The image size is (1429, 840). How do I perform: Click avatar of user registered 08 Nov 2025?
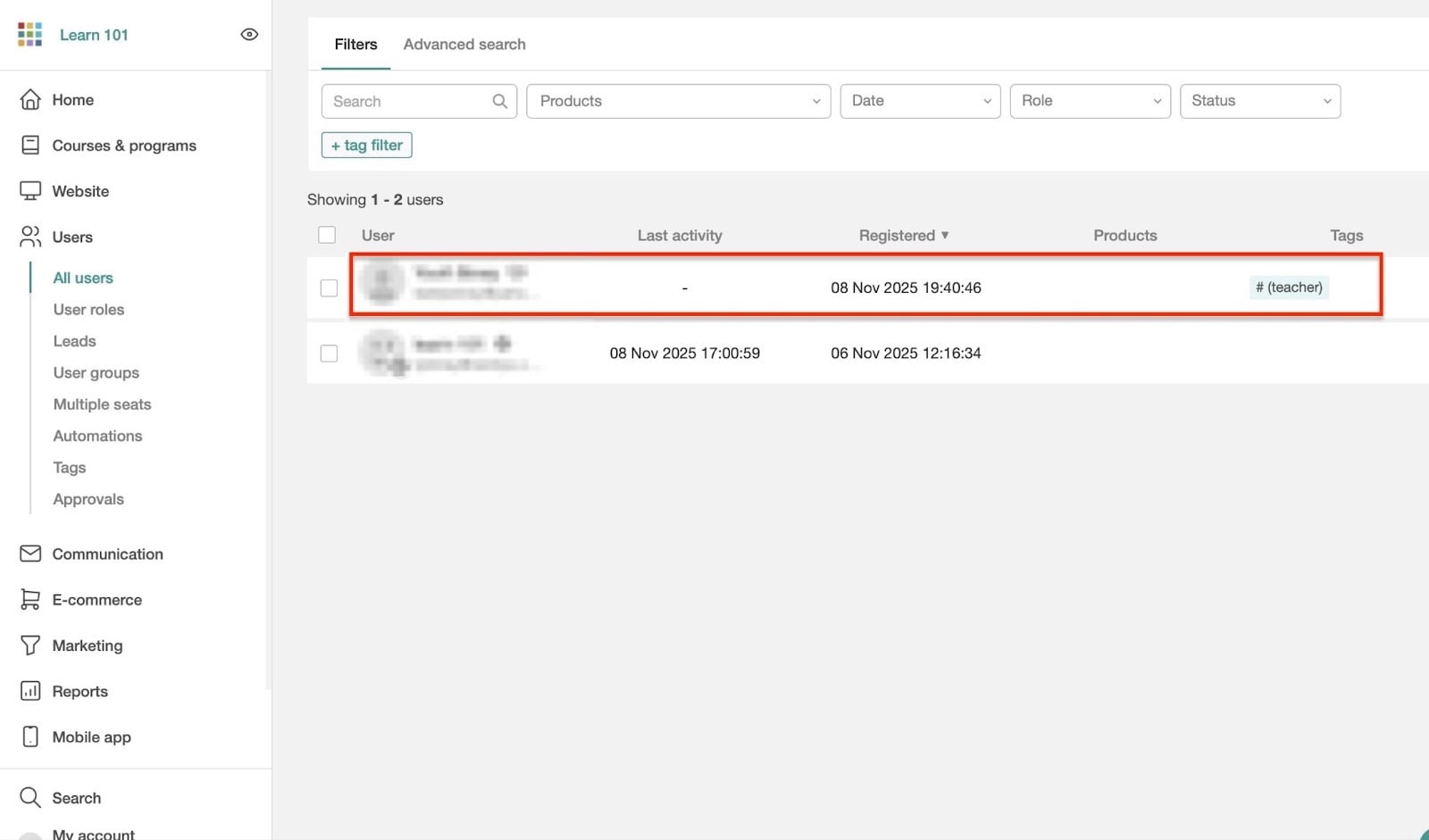tap(382, 281)
